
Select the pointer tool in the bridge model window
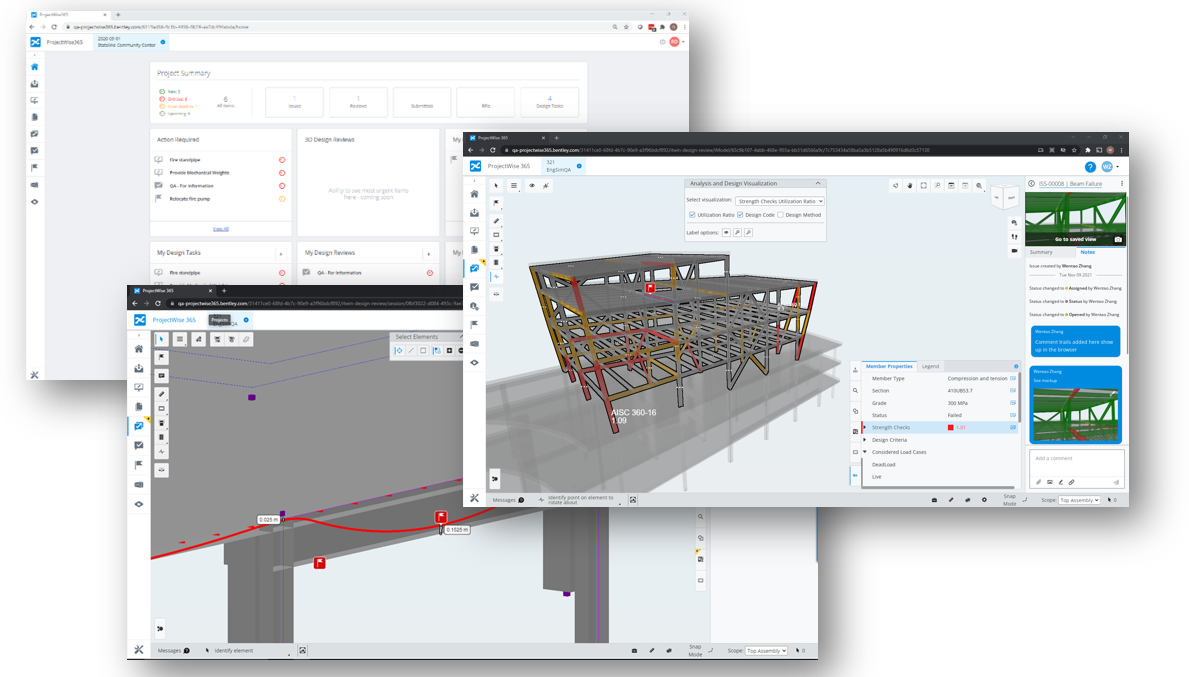pos(161,339)
